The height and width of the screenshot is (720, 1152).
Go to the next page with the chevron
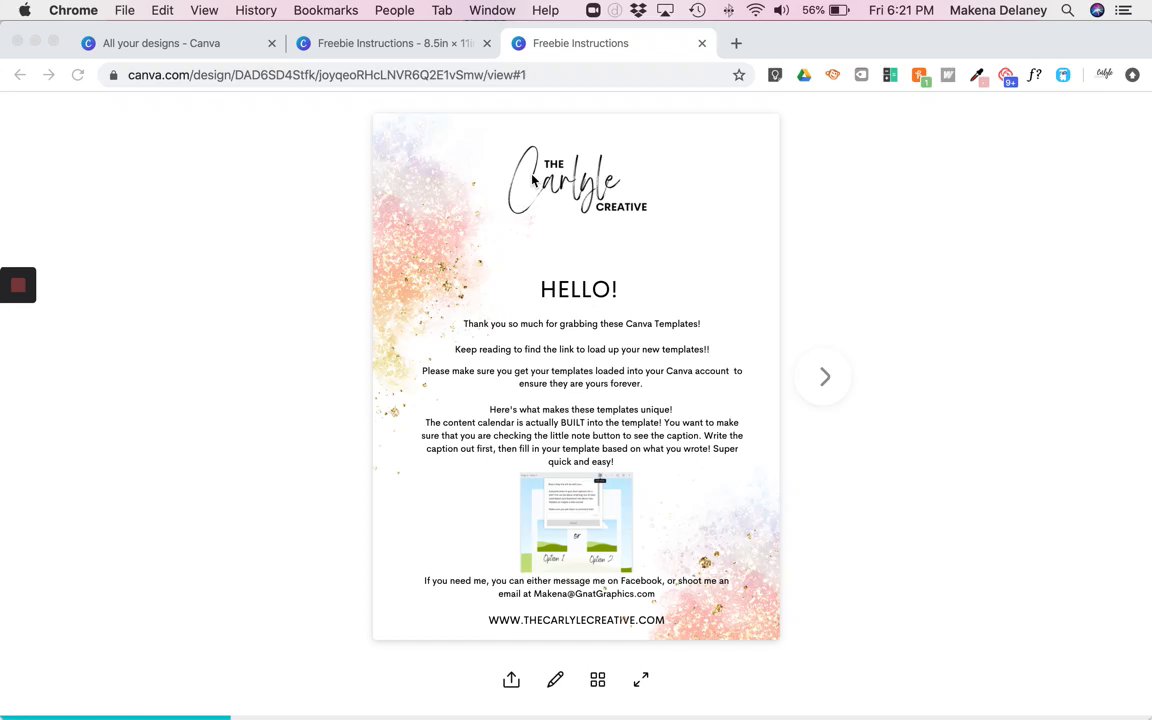click(x=824, y=377)
